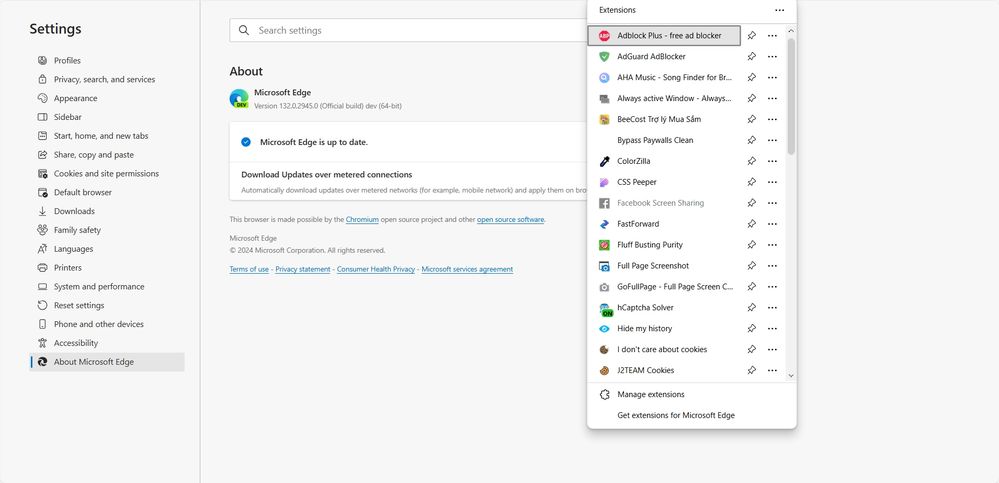
Task: Open more actions for CSS Peeper
Action: click(772, 182)
